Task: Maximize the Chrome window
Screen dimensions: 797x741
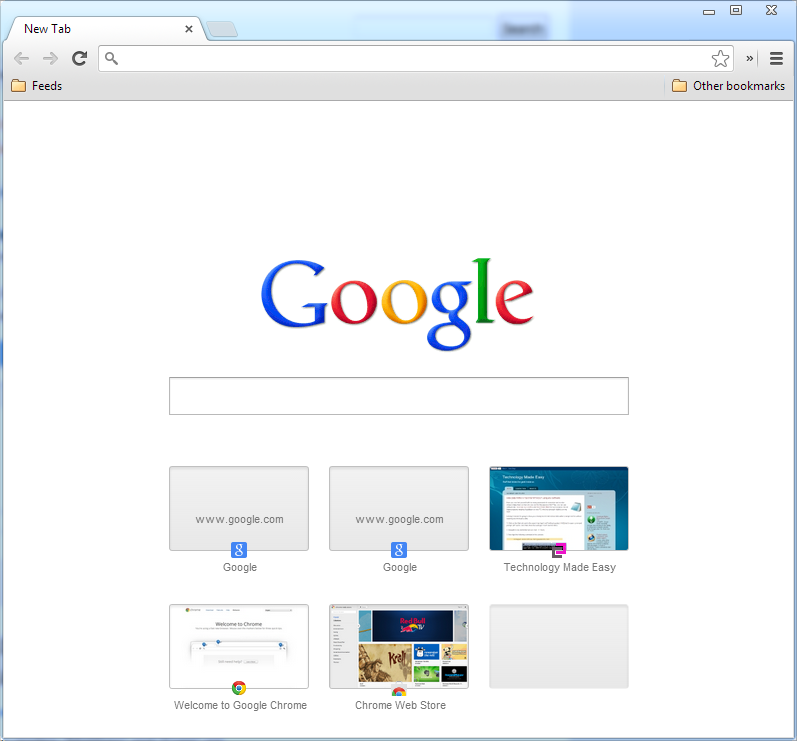Action: 735,10
